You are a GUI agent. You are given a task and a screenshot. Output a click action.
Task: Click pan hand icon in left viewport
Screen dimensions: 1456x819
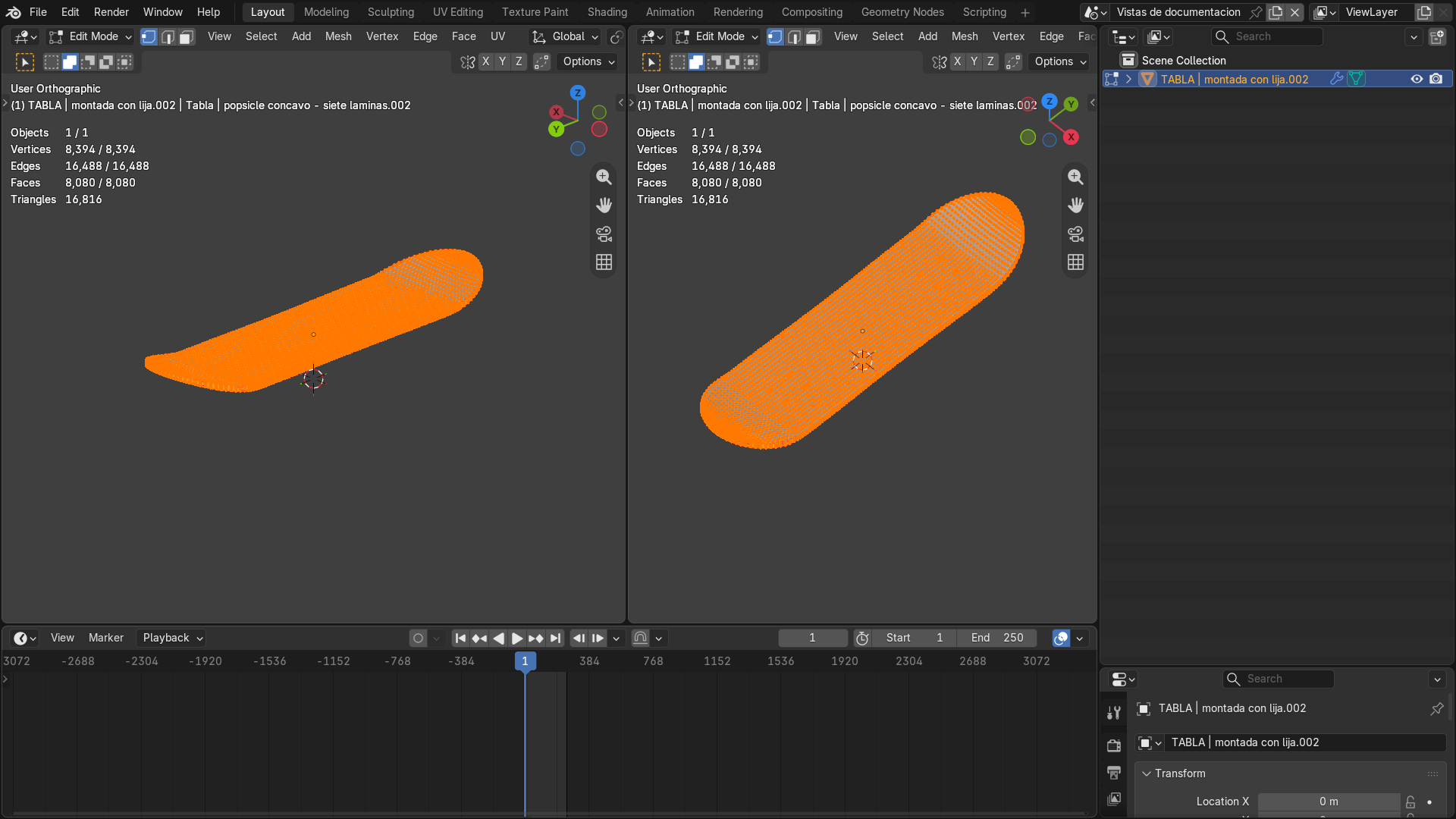[x=604, y=205]
